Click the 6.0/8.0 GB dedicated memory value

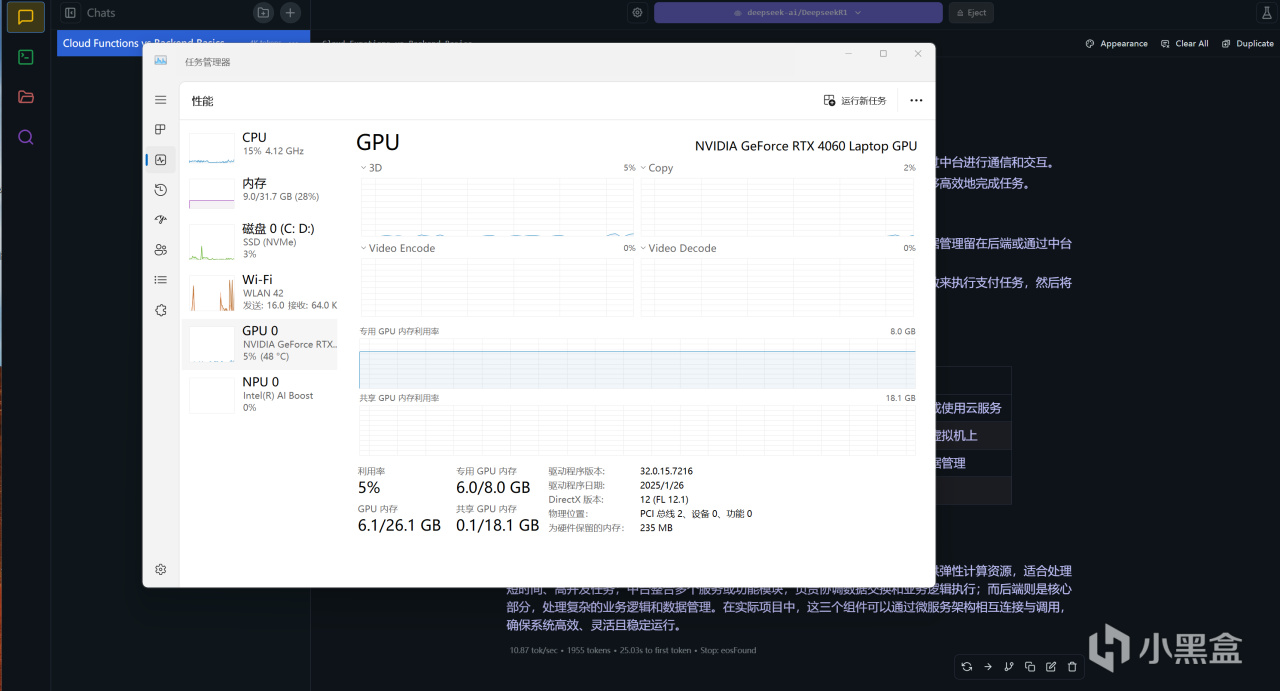493,488
